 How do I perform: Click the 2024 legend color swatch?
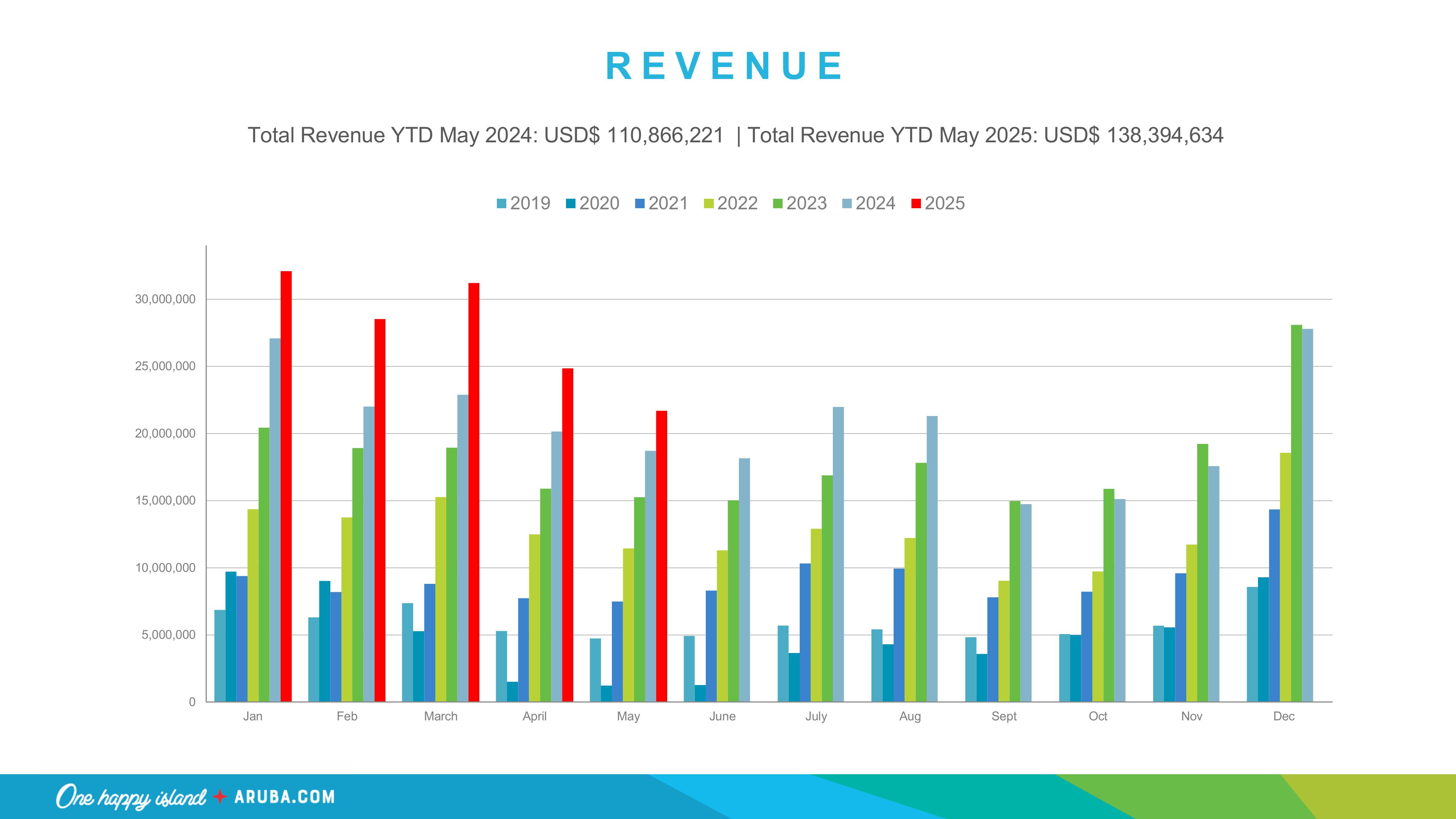(847, 203)
